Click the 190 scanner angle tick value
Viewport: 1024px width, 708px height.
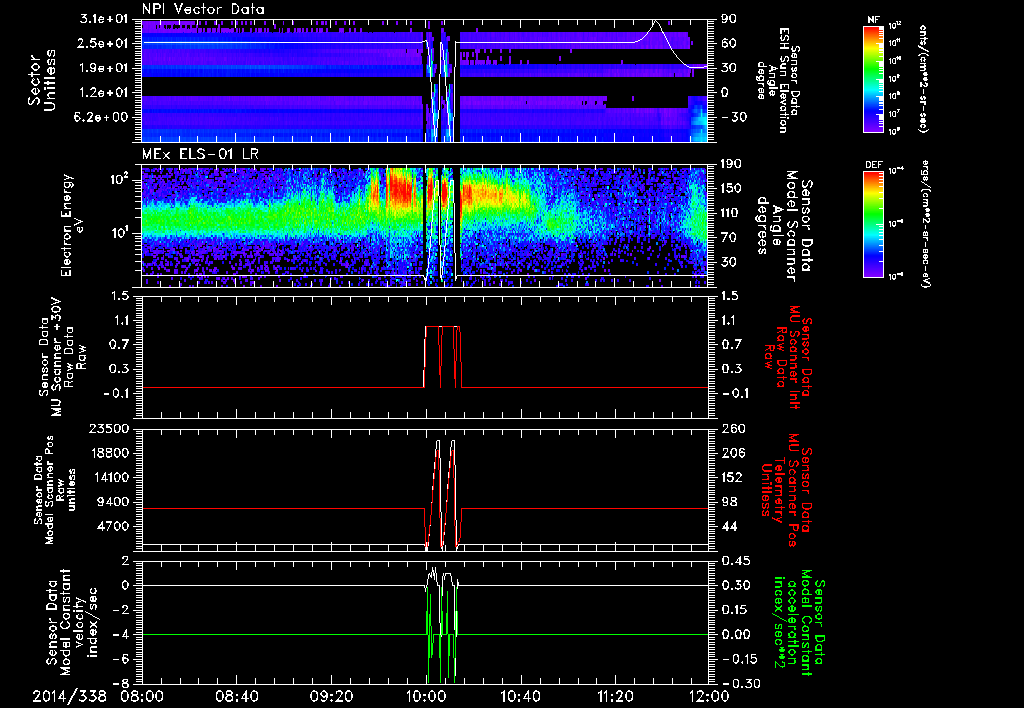coord(732,164)
